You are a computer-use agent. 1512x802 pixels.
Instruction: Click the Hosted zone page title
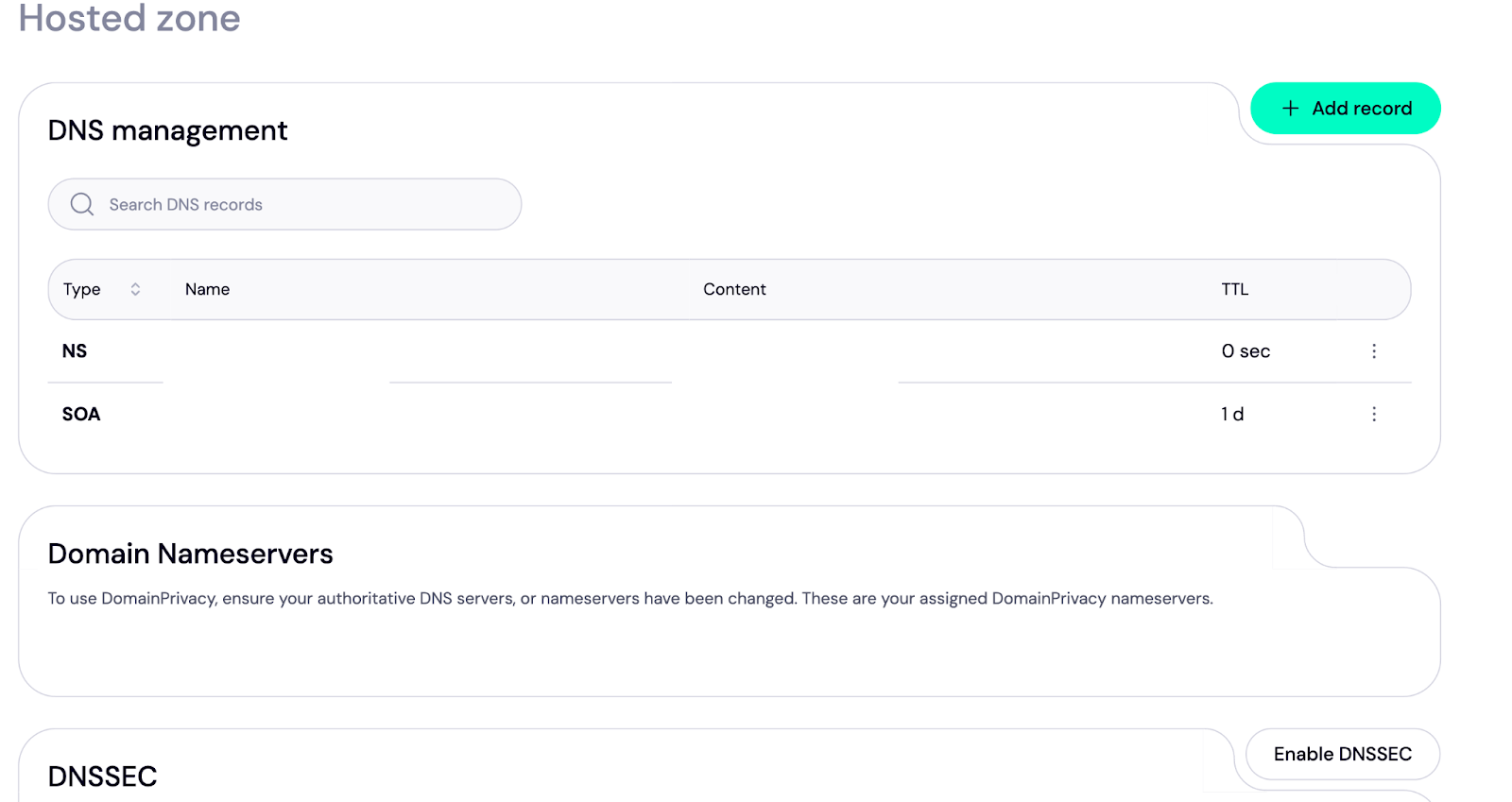pyautogui.click(x=129, y=19)
